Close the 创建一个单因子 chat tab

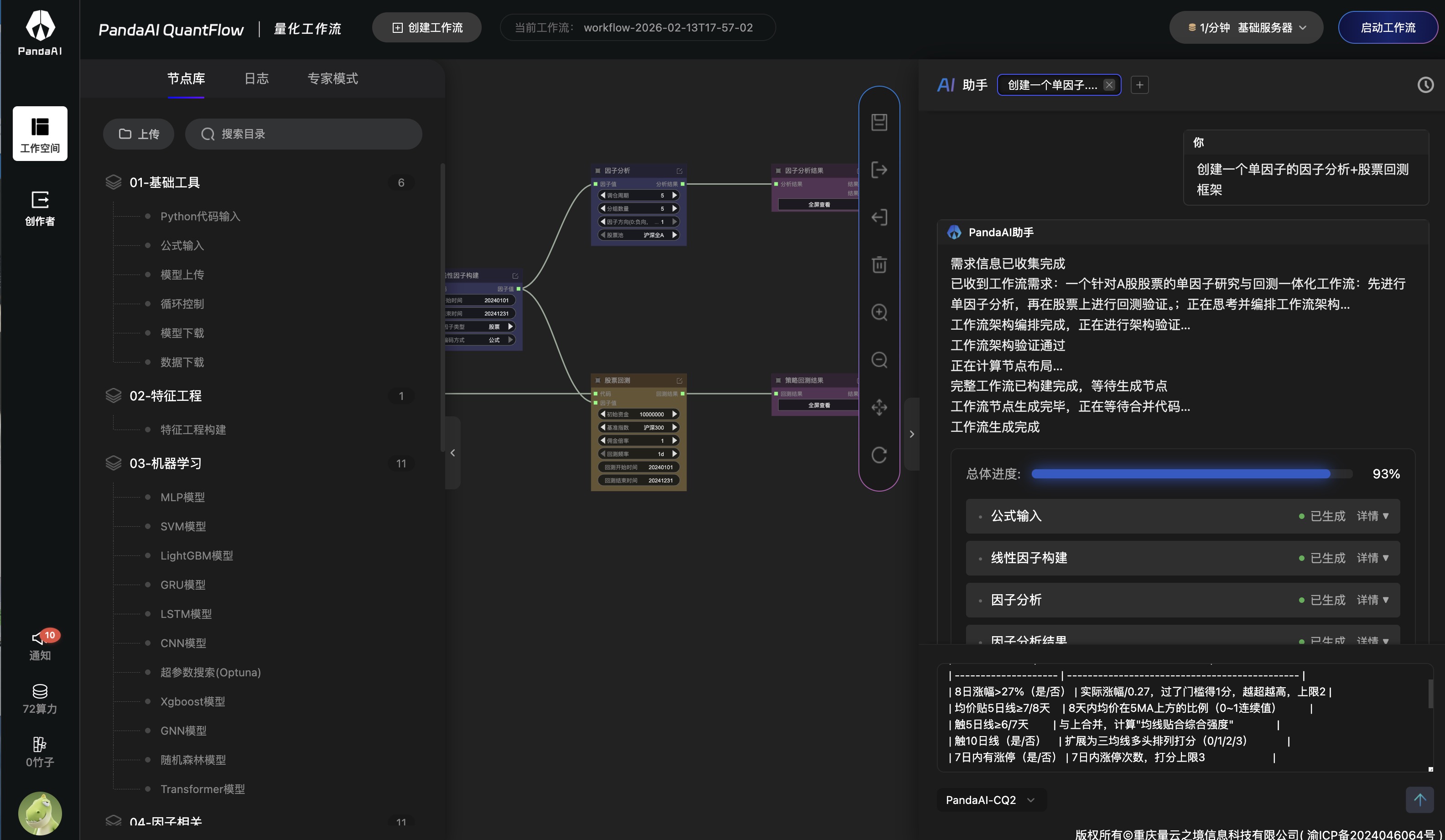tap(1109, 85)
